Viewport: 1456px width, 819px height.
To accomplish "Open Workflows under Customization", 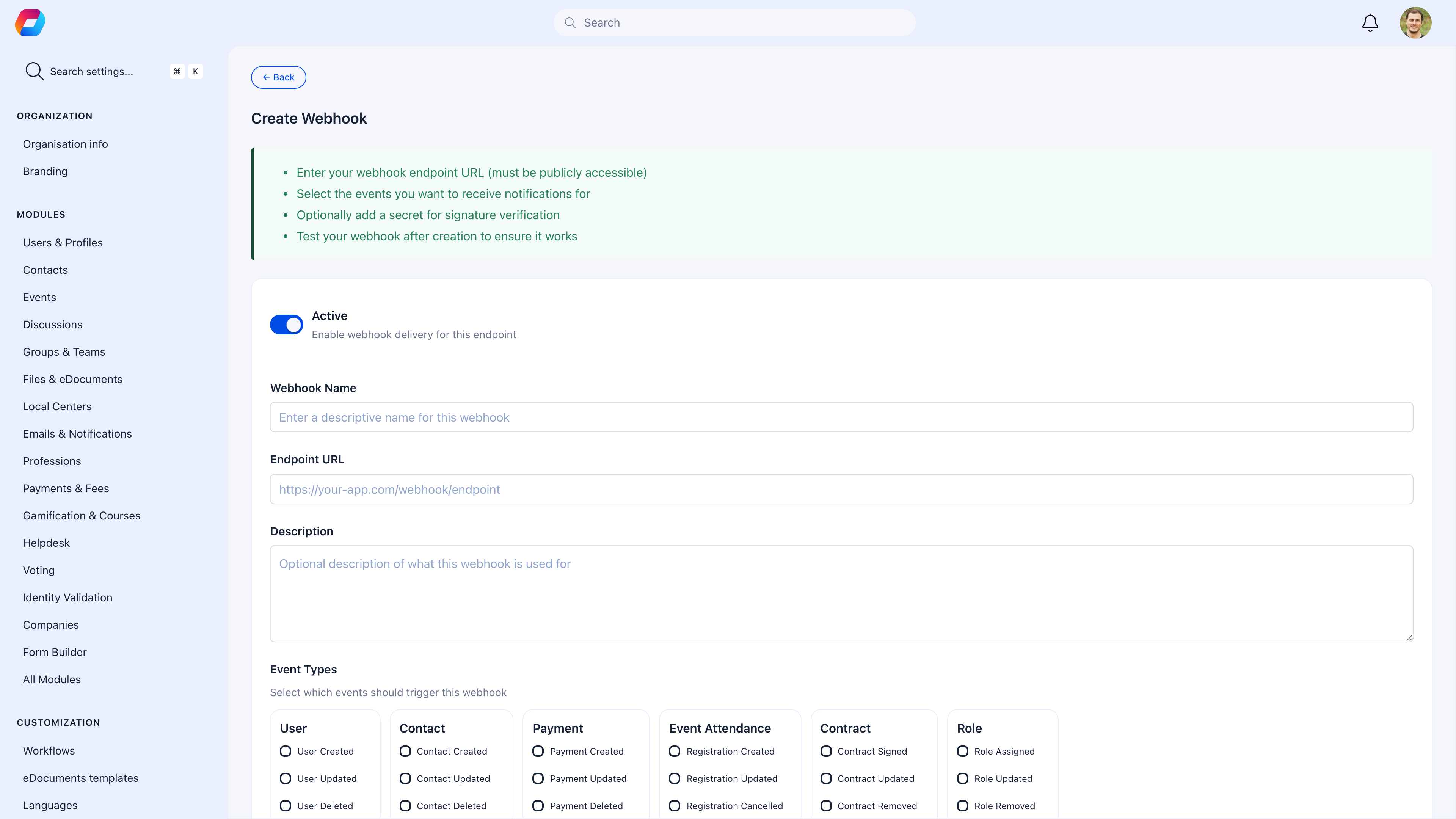I will tap(49, 751).
